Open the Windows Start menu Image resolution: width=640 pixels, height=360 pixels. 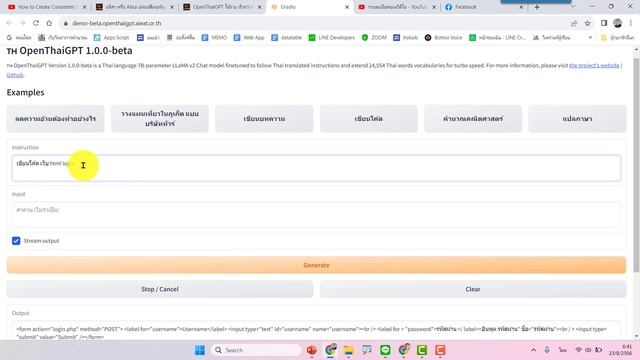pyautogui.click(x=200, y=350)
